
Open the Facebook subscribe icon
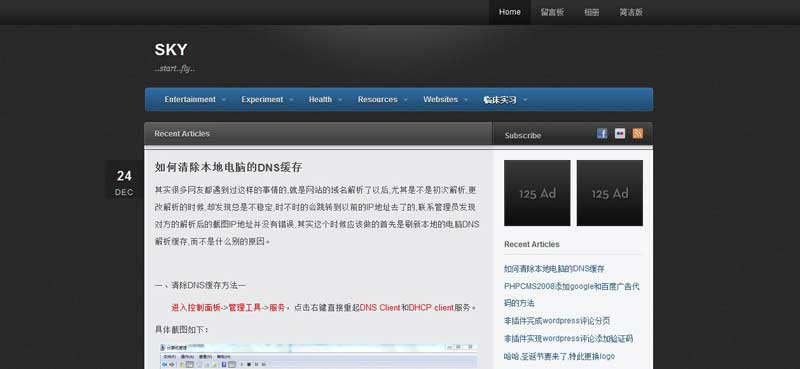(x=602, y=134)
